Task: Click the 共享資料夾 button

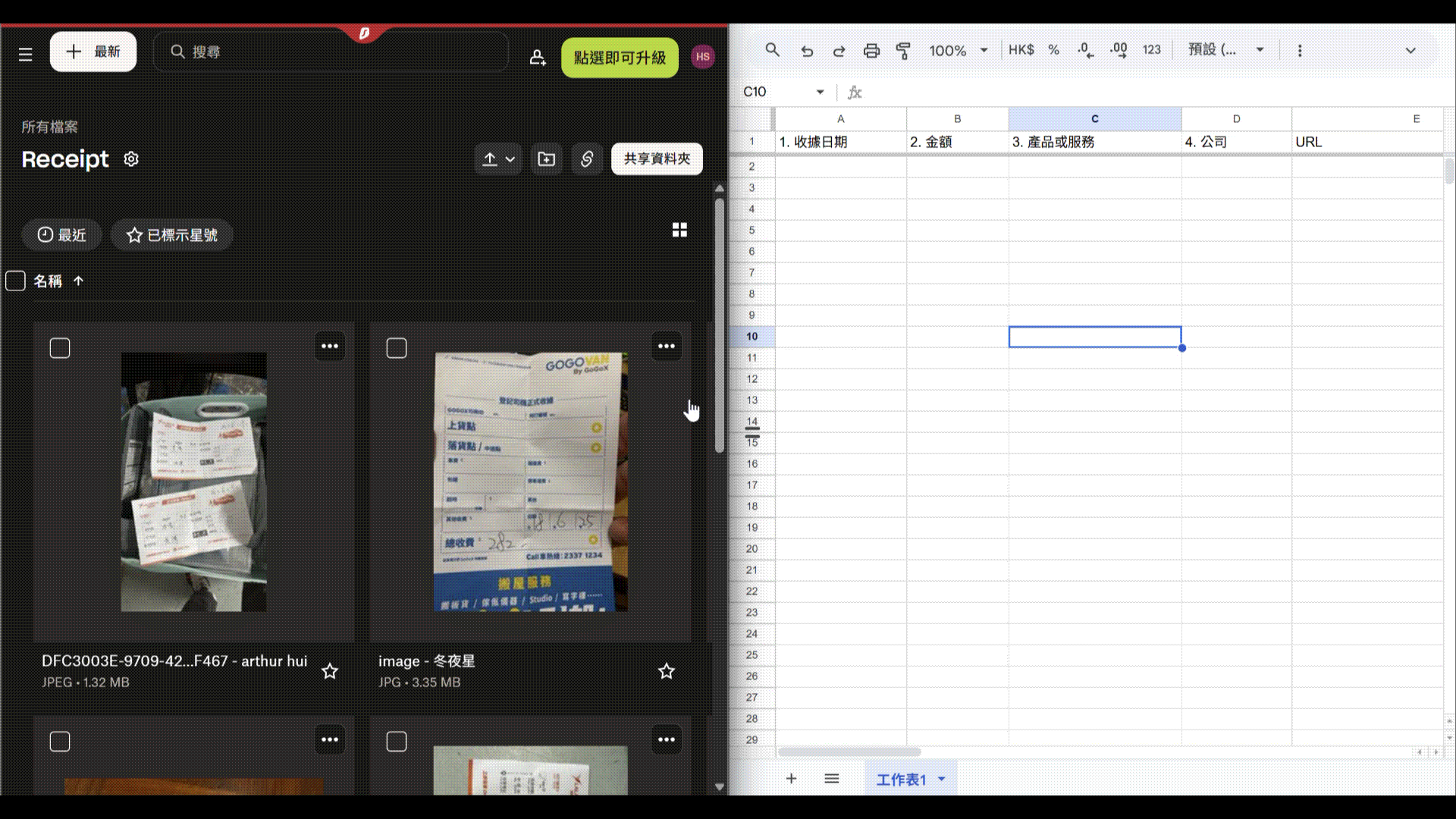Action: [x=657, y=159]
